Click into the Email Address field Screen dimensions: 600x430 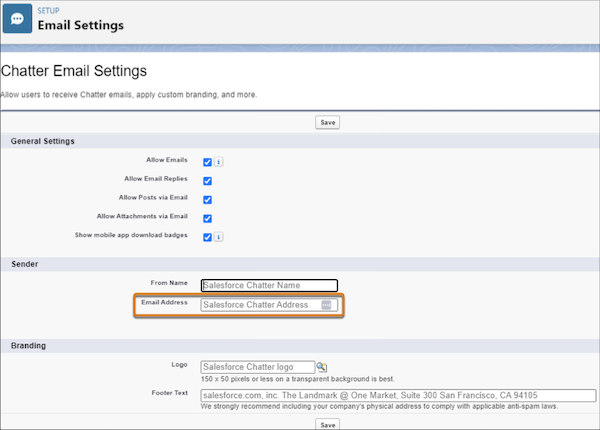pos(260,305)
